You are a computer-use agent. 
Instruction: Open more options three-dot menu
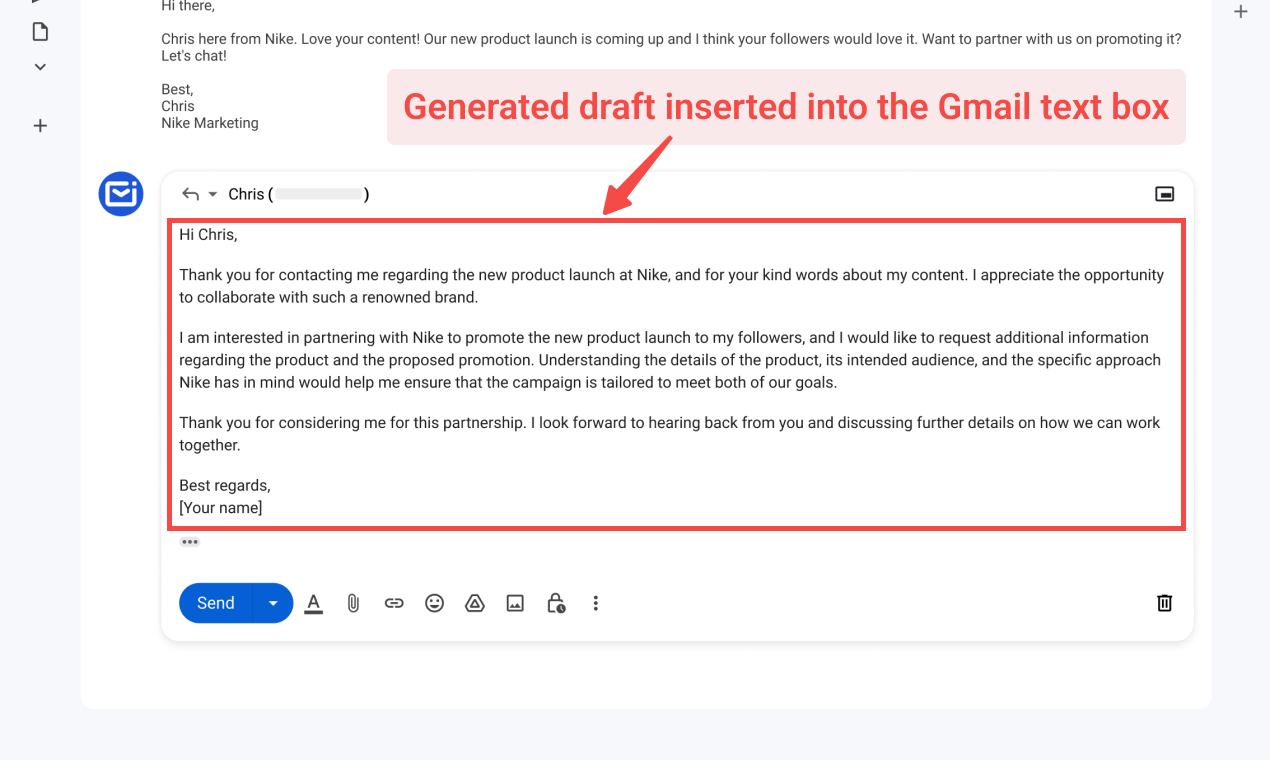[596, 603]
